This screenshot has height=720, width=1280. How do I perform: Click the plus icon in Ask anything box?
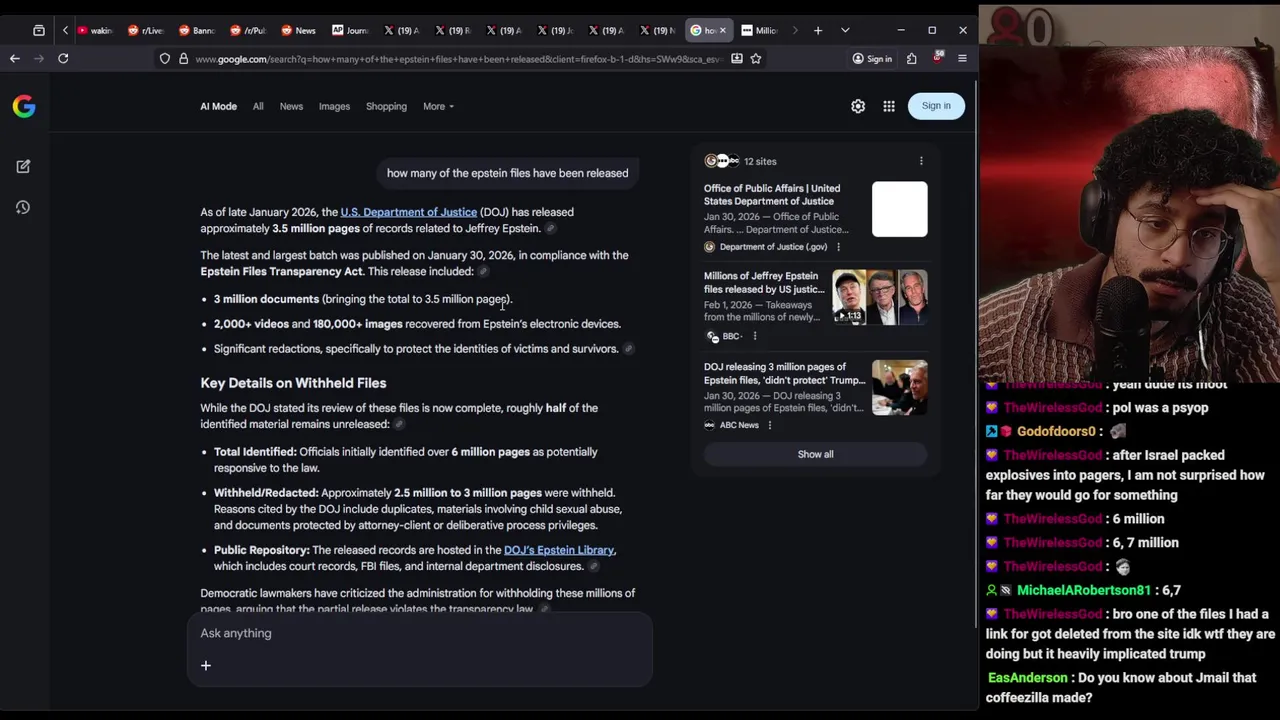(206, 666)
